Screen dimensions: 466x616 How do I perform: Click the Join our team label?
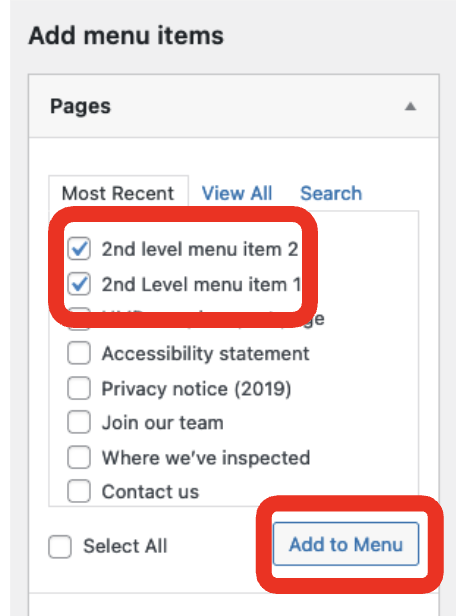pos(163,423)
